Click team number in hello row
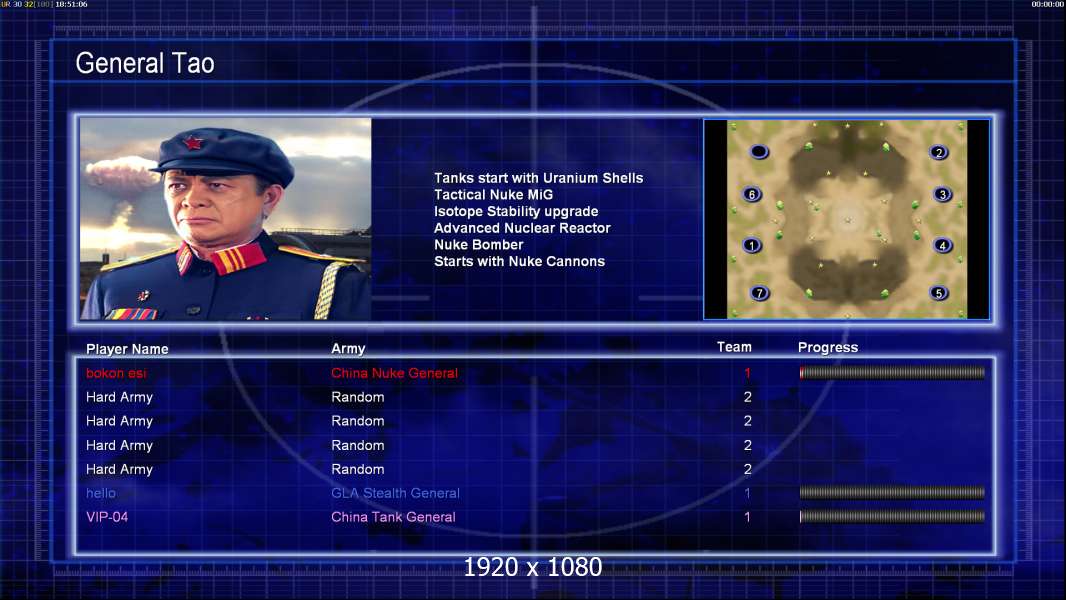Image resolution: width=1066 pixels, height=600 pixels. coord(747,493)
